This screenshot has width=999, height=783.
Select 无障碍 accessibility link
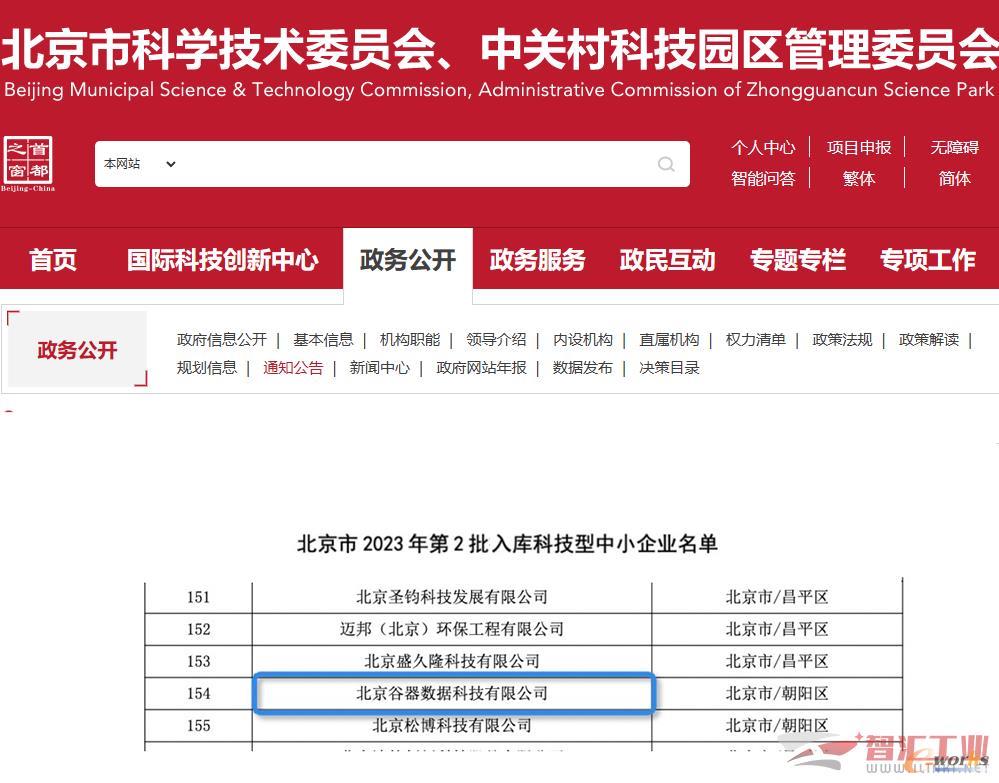tap(954, 148)
